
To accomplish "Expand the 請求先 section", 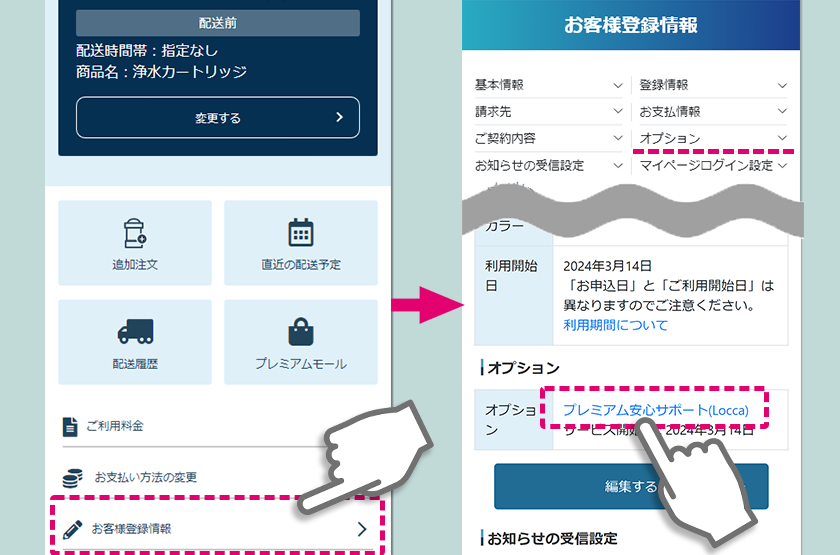I will coord(548,111).
